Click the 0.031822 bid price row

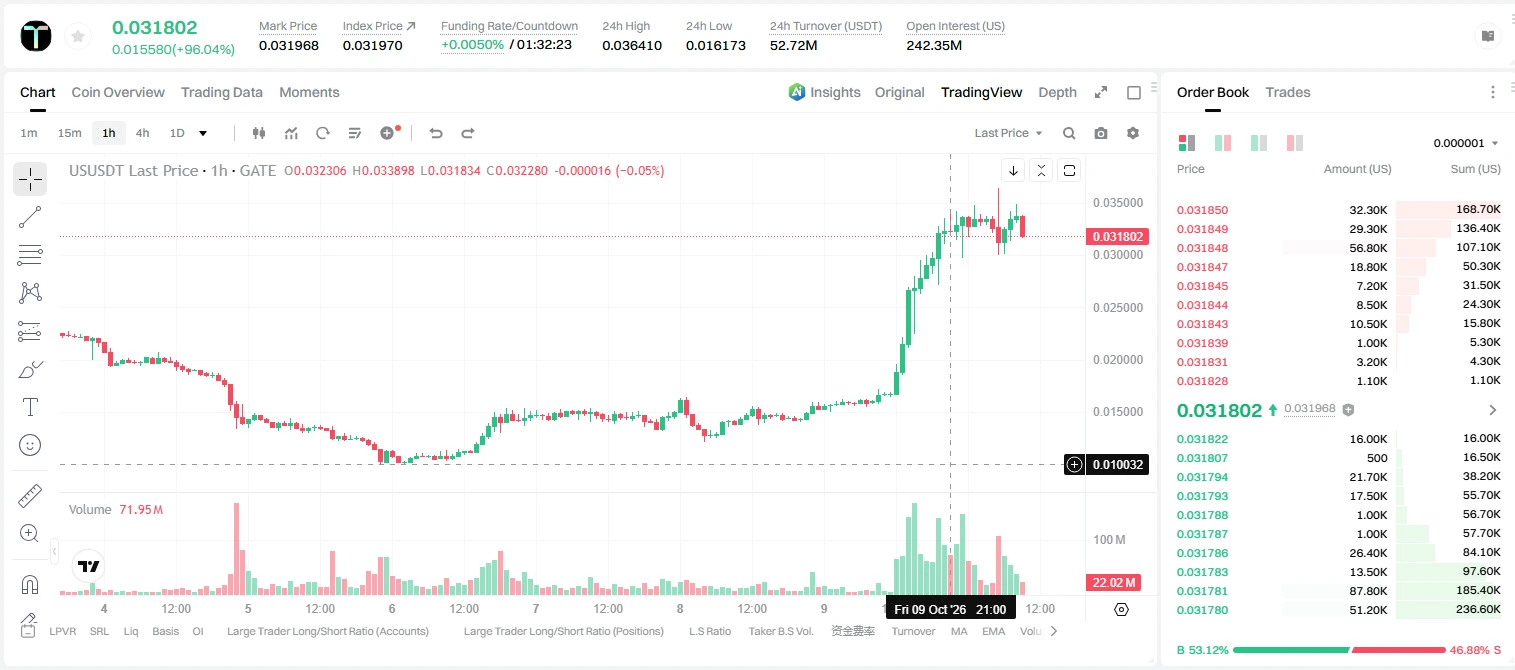[x=1339, y=439]
